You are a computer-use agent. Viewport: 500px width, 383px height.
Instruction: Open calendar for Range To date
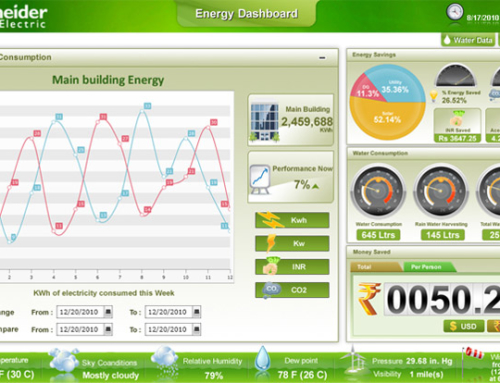(x=197, y=312)
